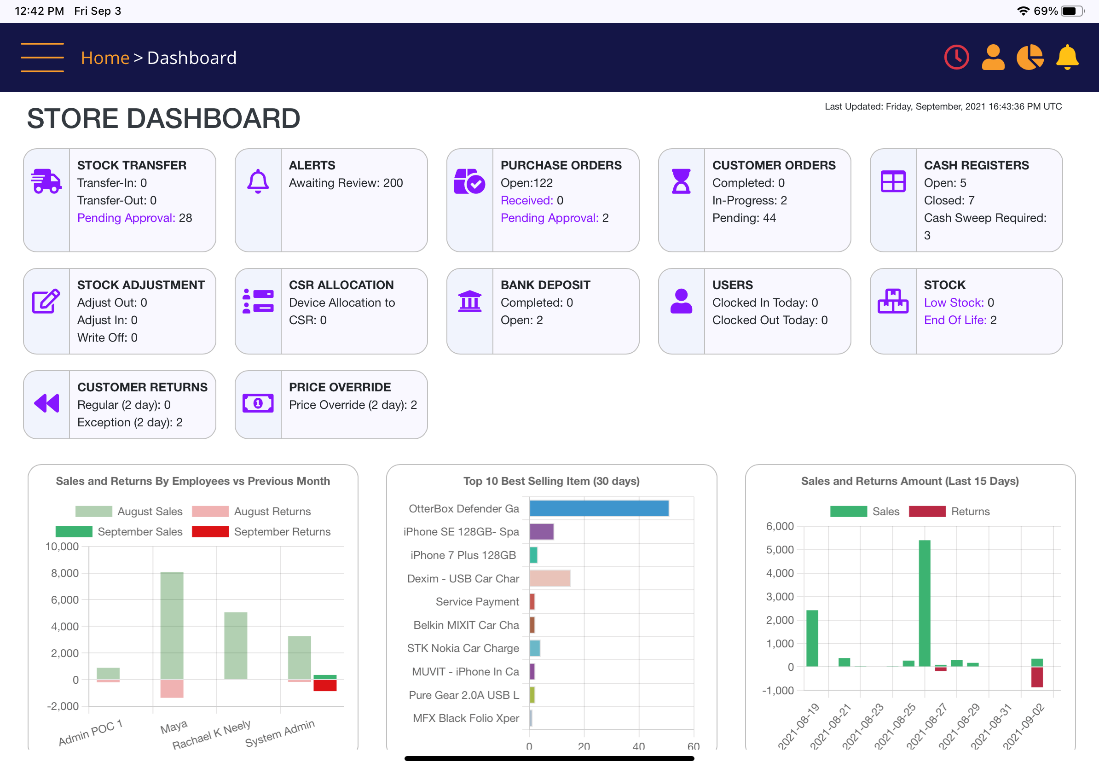Open Purchase Orders Pending Approval link

pos(550,218)
